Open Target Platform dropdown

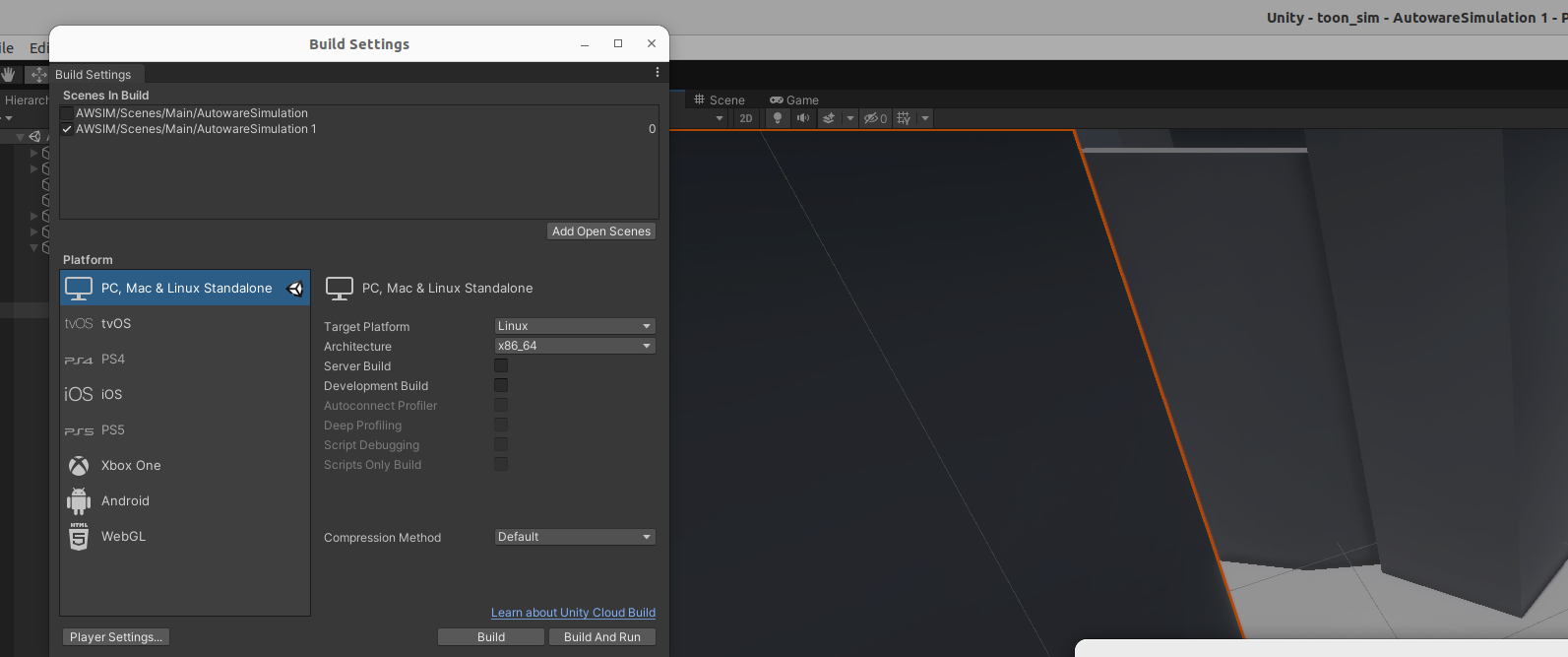pyautogui.click(x=575, y=326)
